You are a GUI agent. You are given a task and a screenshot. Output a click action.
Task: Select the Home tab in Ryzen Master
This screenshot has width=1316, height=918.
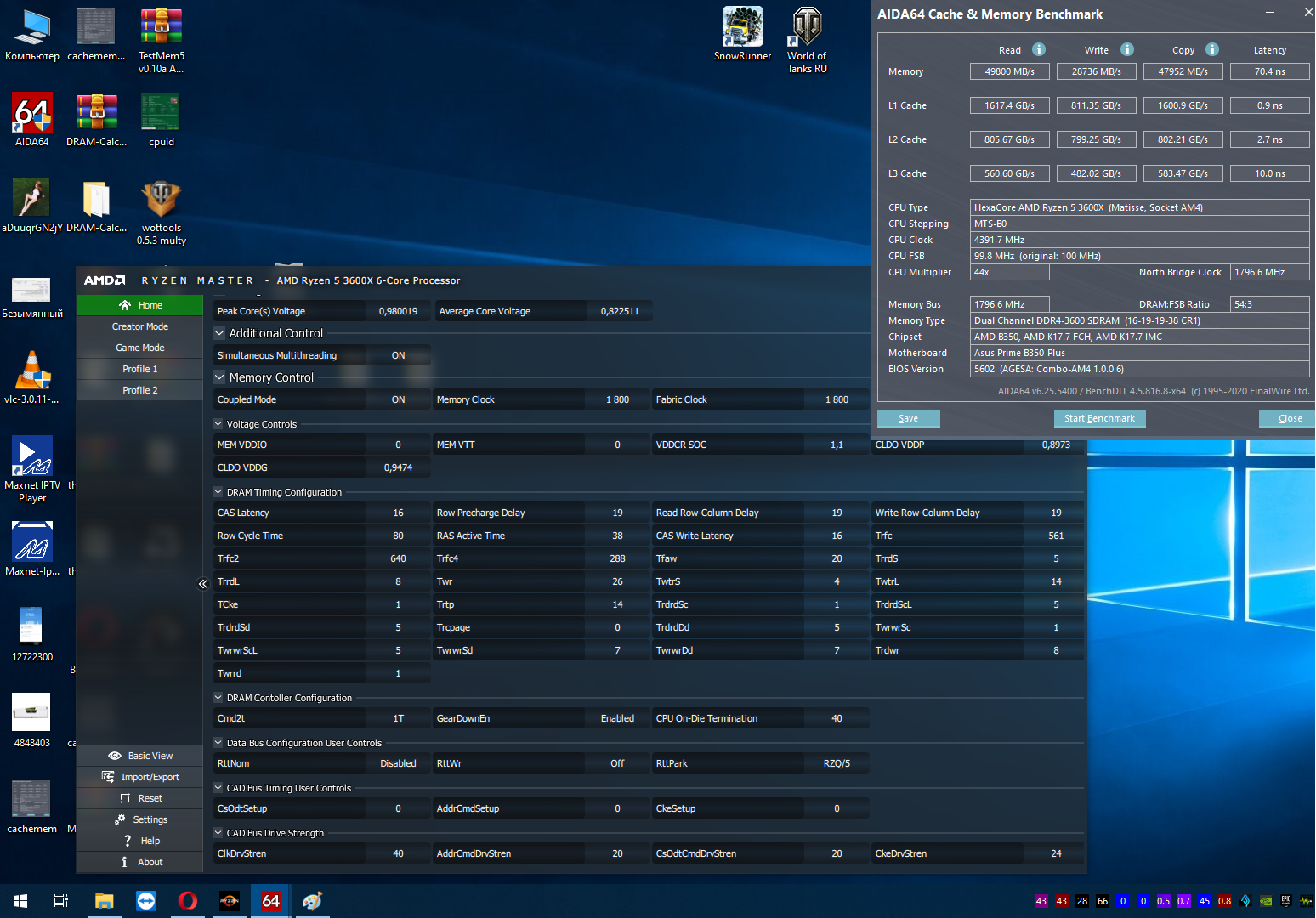[140, 305]
